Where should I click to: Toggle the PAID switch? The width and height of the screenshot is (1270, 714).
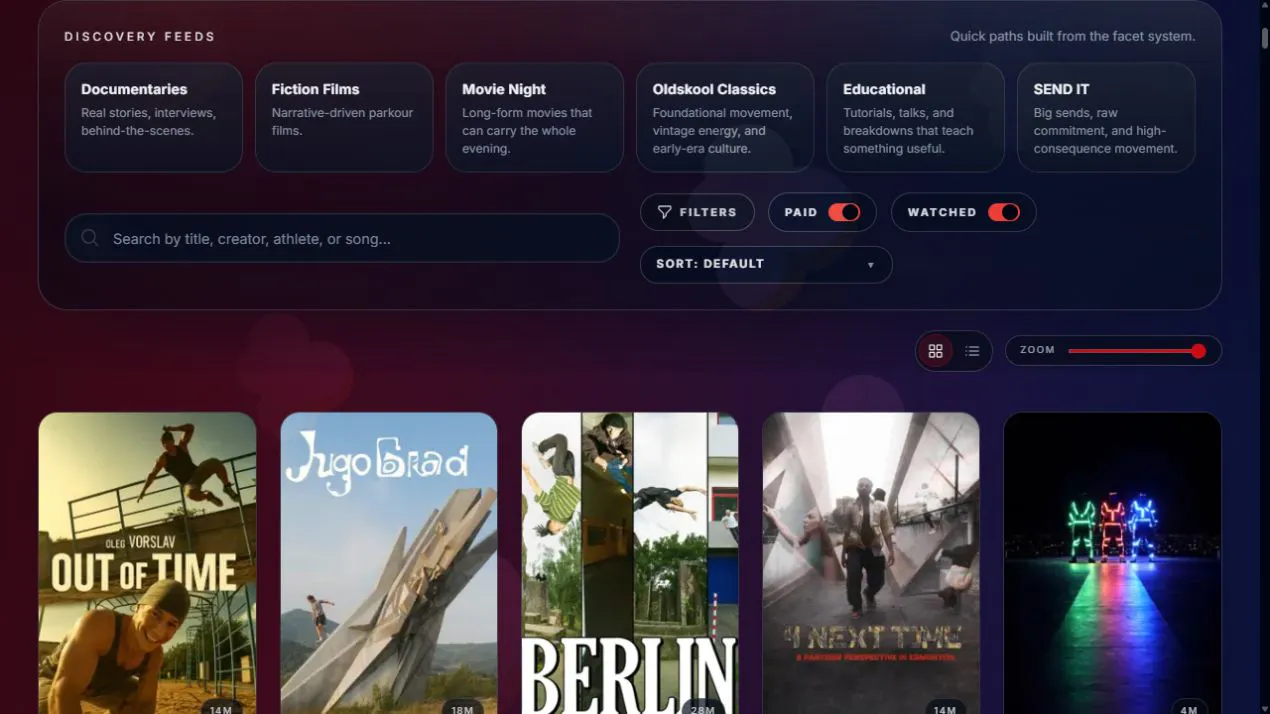pos(844,212)
